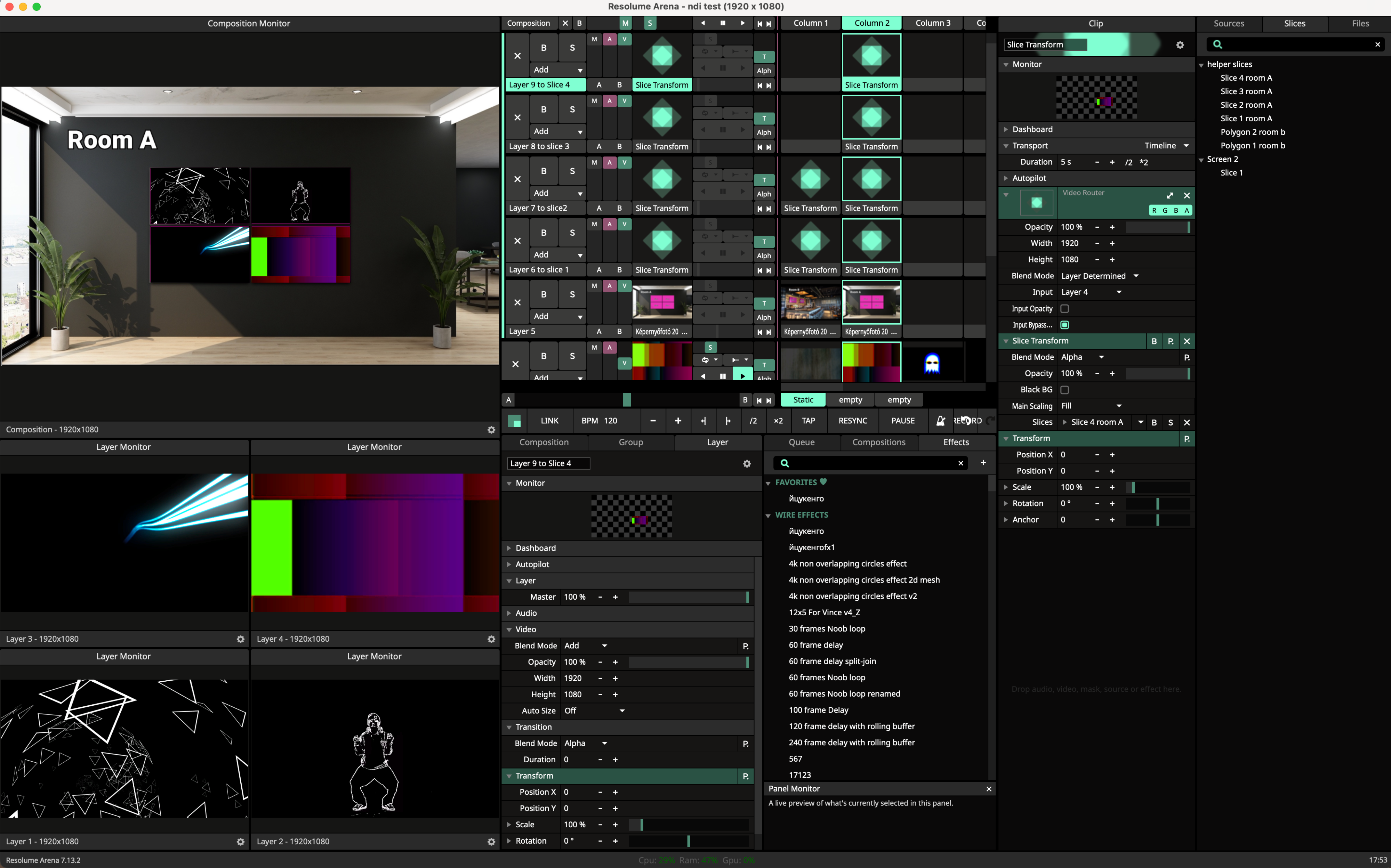The width and height of the screenshot is (1391, 868).
Task: Disable the Input Bypass checkbox
Action: coord(1064,325)
